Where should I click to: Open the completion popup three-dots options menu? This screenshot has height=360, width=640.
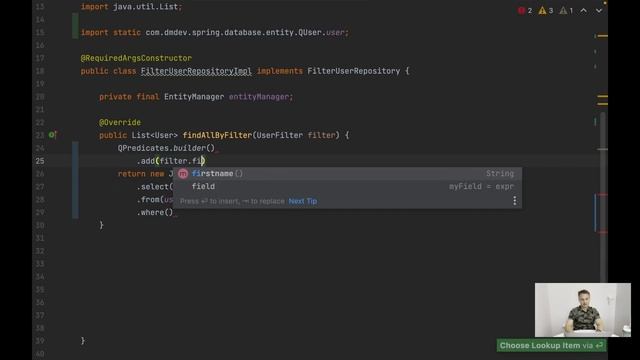pos(514,200)
